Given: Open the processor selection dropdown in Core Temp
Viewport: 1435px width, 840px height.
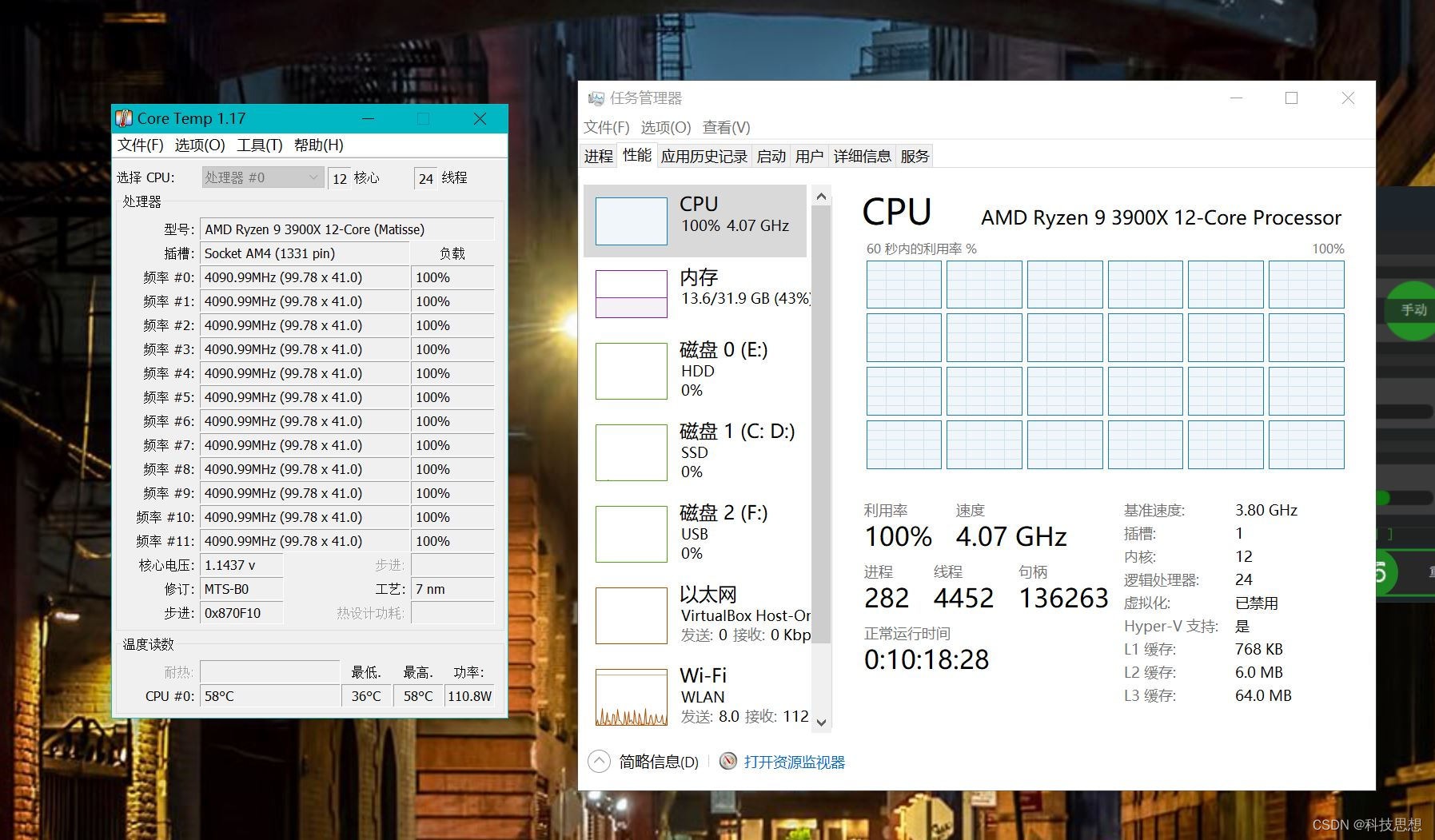Looking at the screenshot, I should point(262,177).
